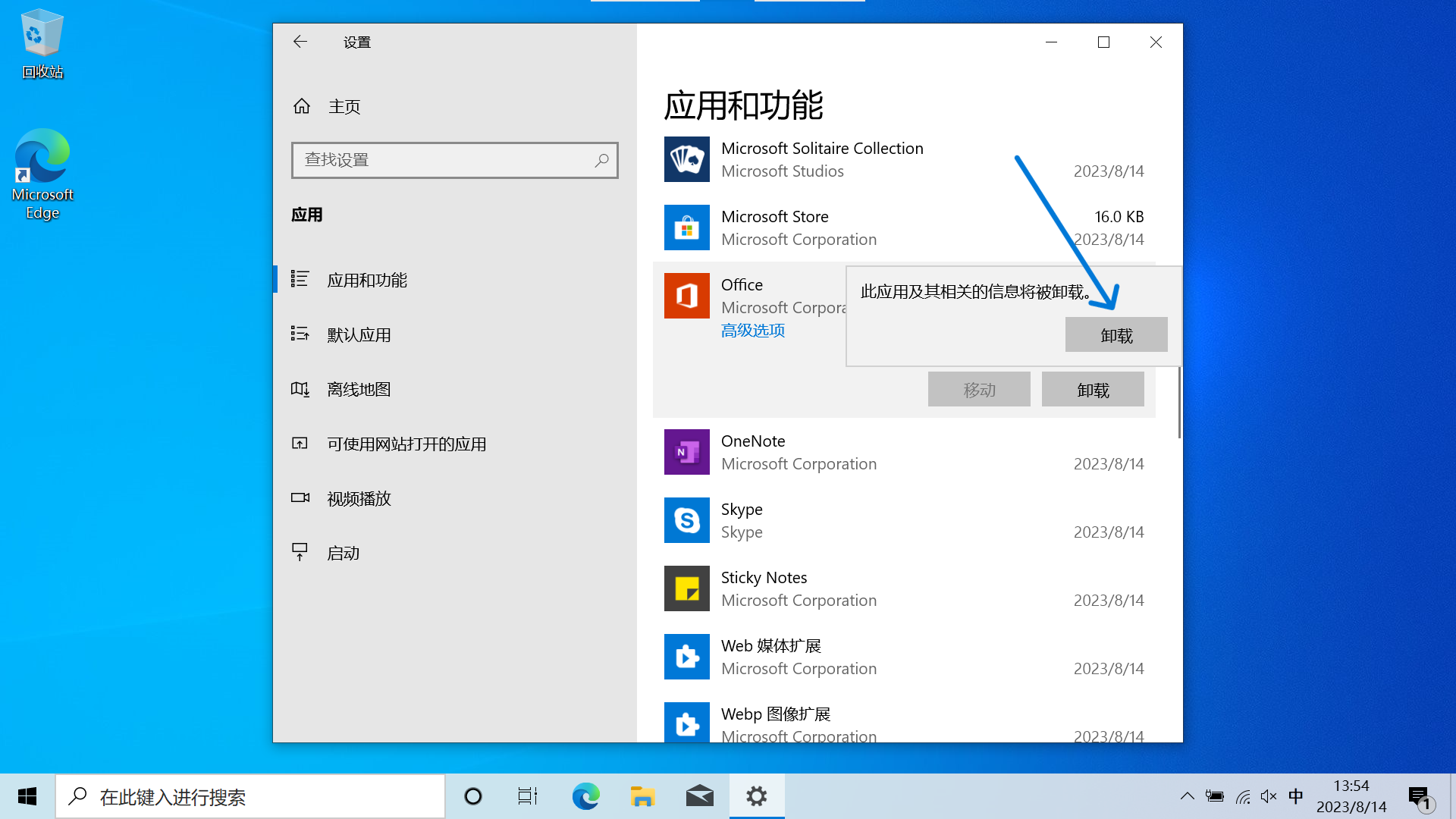Viewport: 1456px width, 819px height.
Task: Click the 卸载 button beside 移动
Action: click(1092, 389)
